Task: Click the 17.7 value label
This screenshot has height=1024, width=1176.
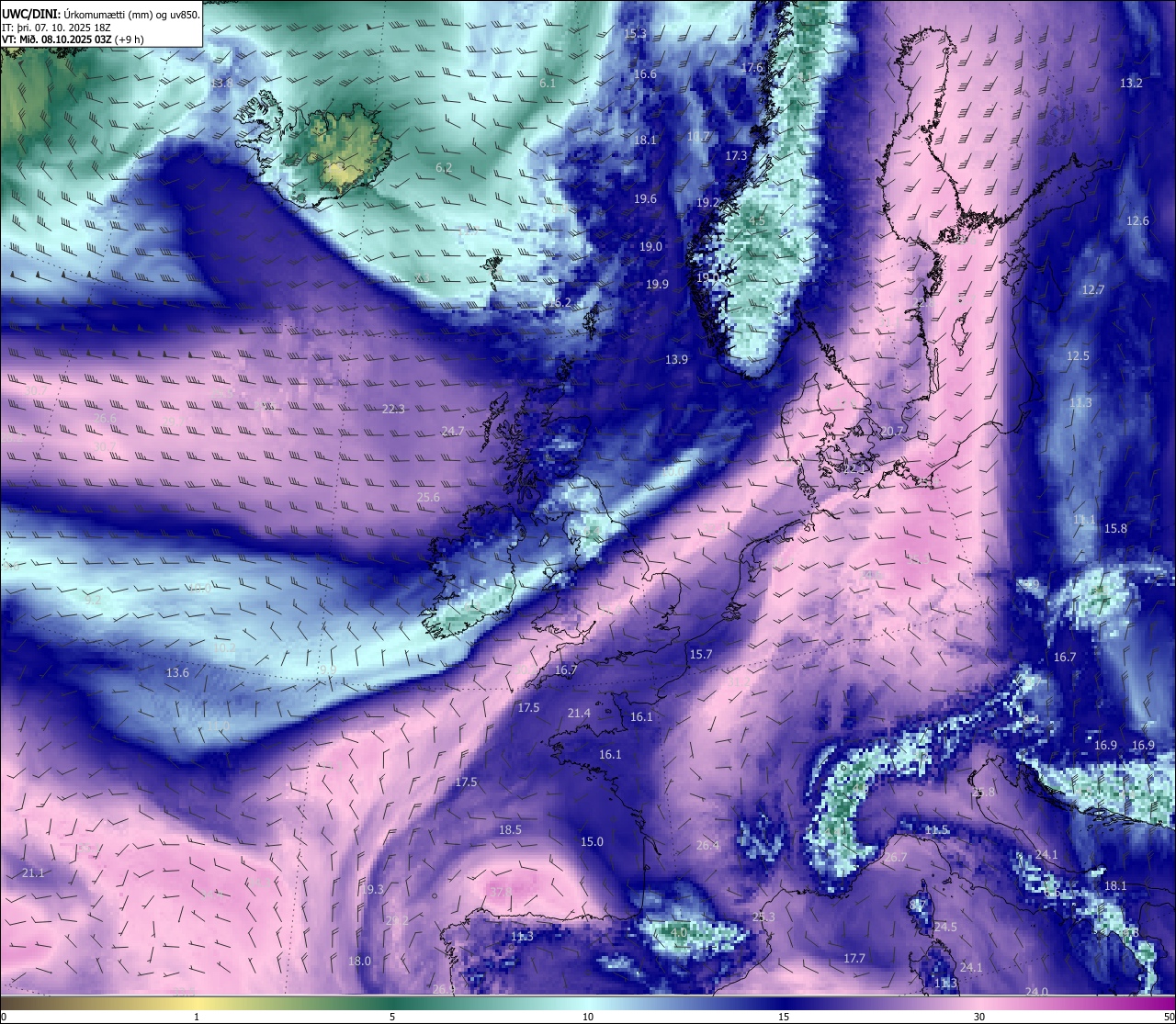Action: (x=854, y=959)
